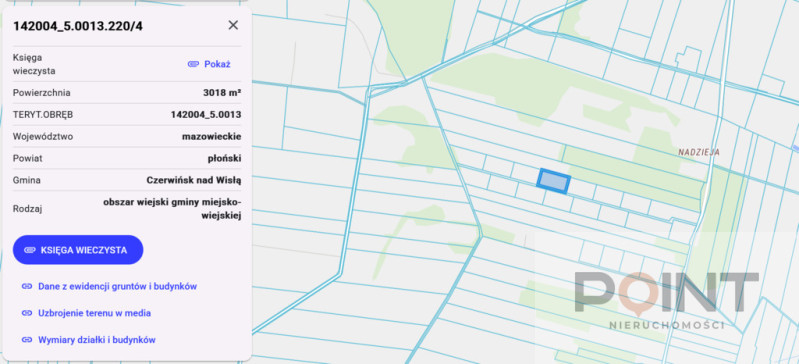Image resolution: width=799 pixels, height=364 pixels.
Task: Click the icon beside Dane z ewidencji gruntów
Action: tap(26, 287)
